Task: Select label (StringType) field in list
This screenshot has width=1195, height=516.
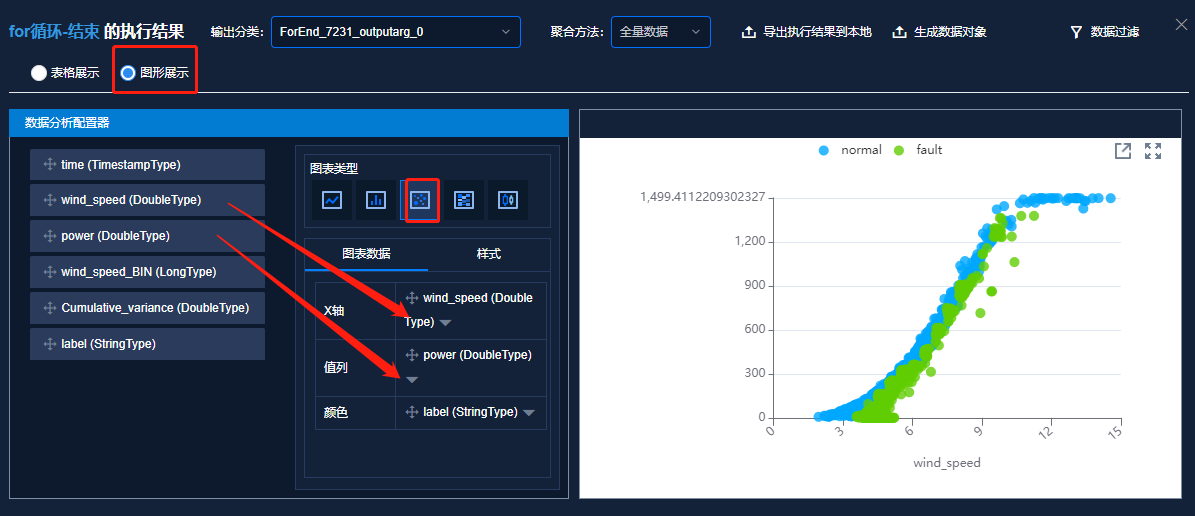Action: [148, 344]
